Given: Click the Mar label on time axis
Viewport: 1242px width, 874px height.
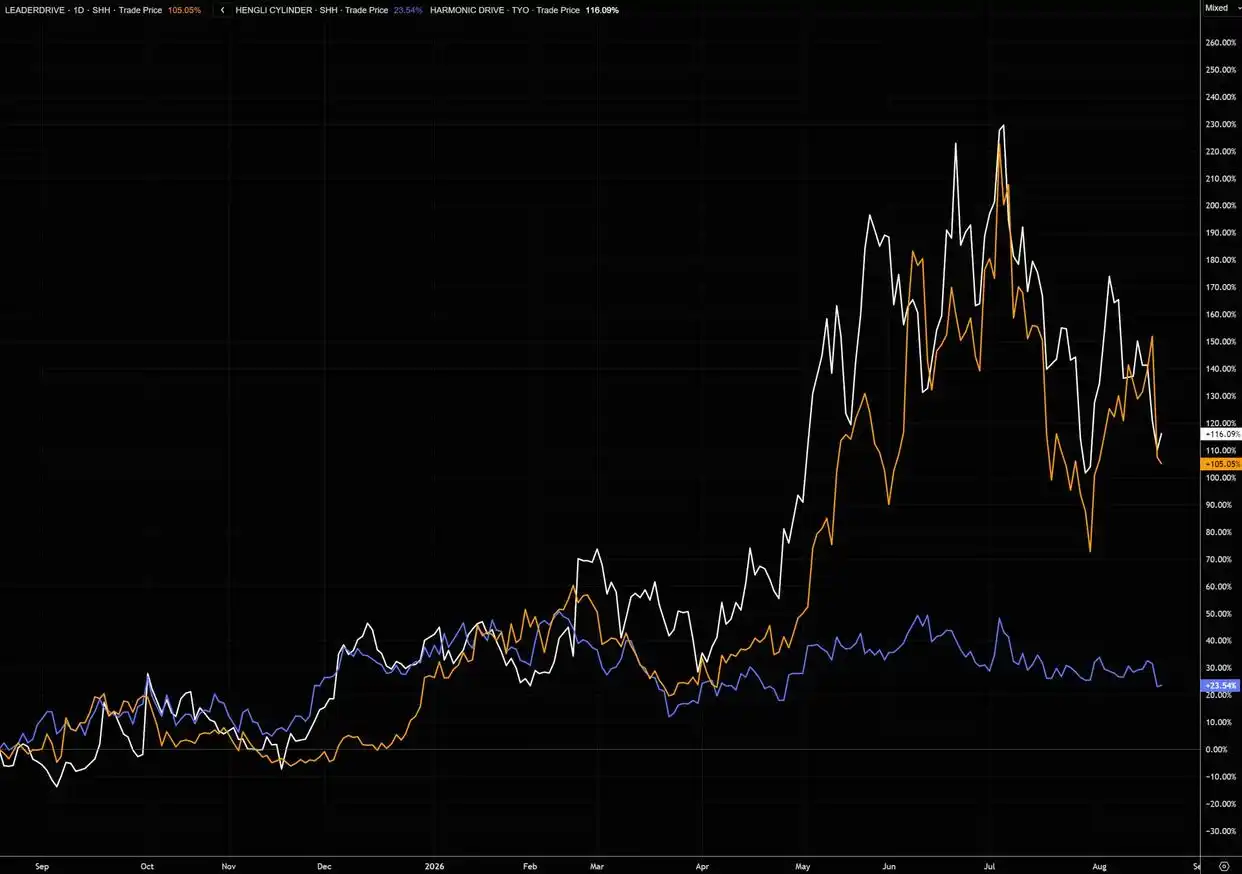Looking at the screenshot, I should pyautogui.click(x=597, y=866).
